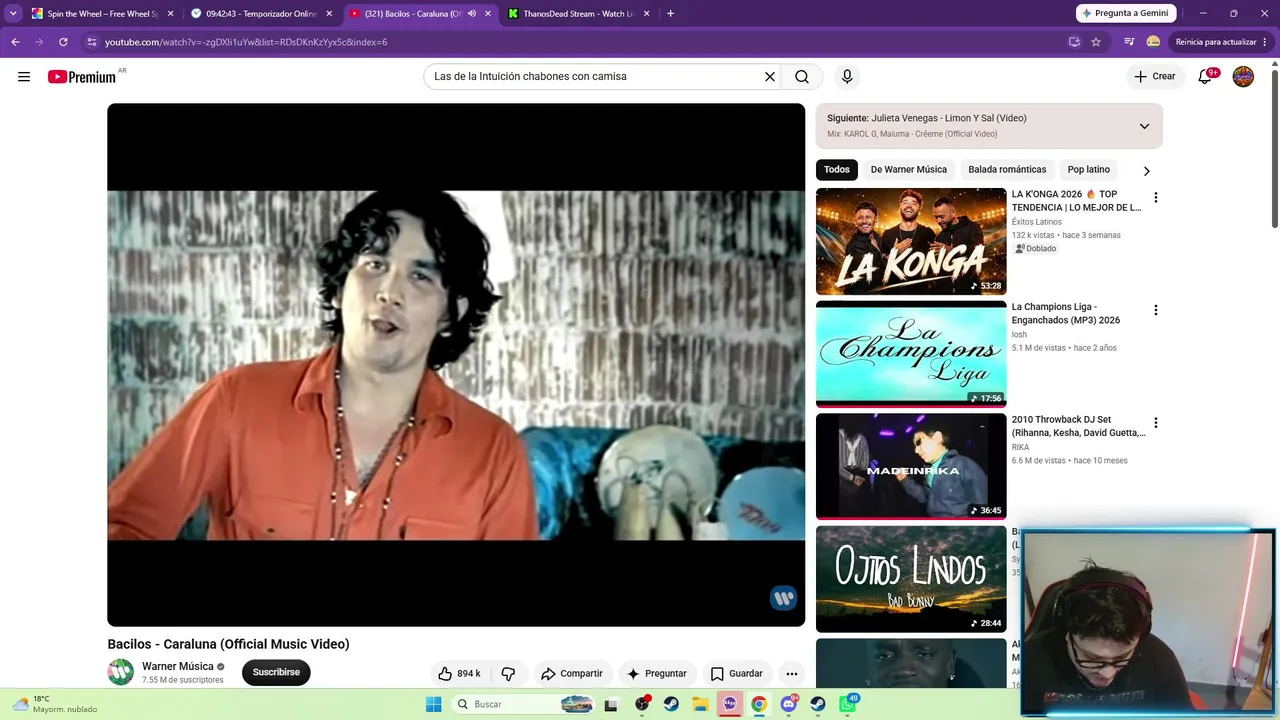Close the Spin the Wheel tab

point(170,14)
